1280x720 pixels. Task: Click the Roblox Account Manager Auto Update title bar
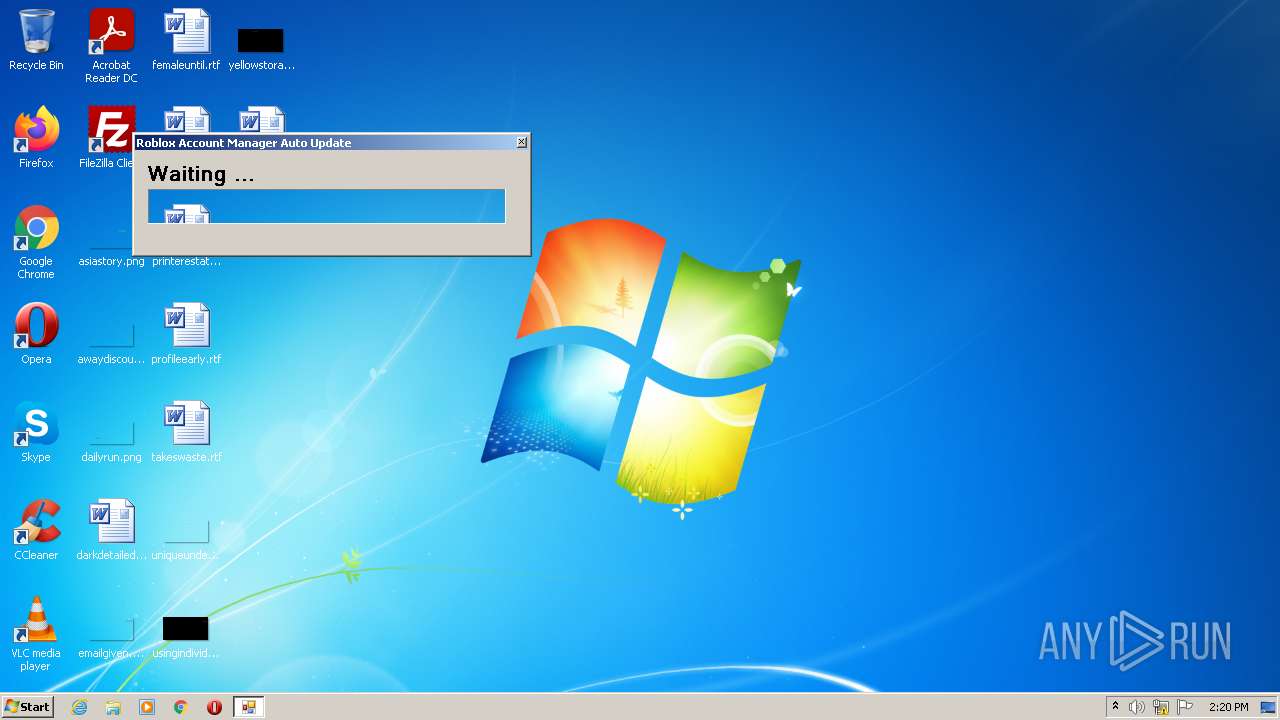coord(325,143)
